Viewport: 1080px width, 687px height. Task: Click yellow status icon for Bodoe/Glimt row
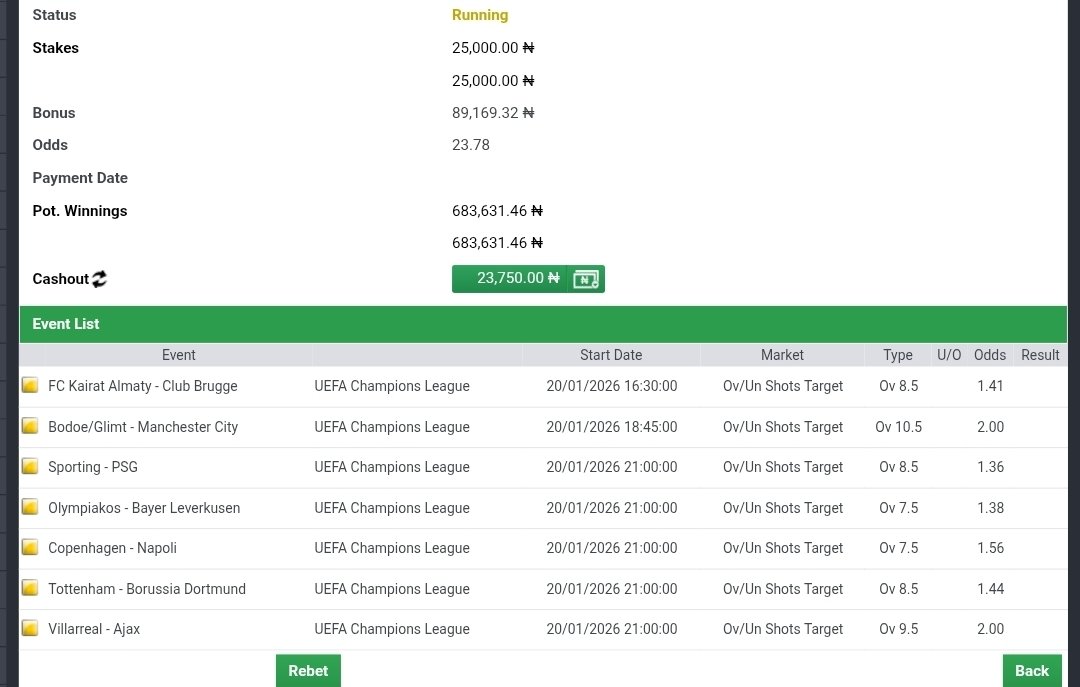click(x=30, y=426)
